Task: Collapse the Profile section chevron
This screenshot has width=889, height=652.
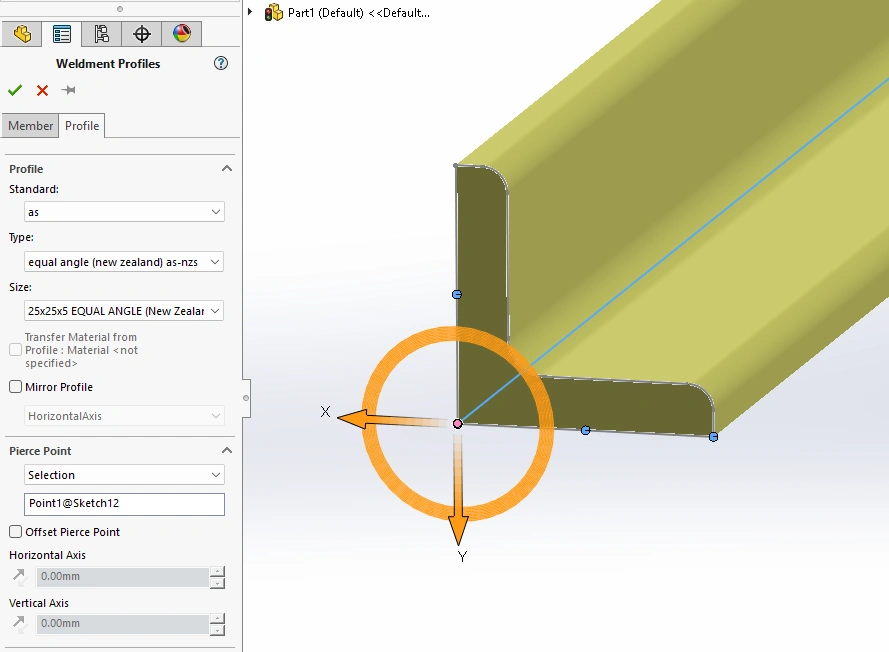Action: (x=227, y=168)
